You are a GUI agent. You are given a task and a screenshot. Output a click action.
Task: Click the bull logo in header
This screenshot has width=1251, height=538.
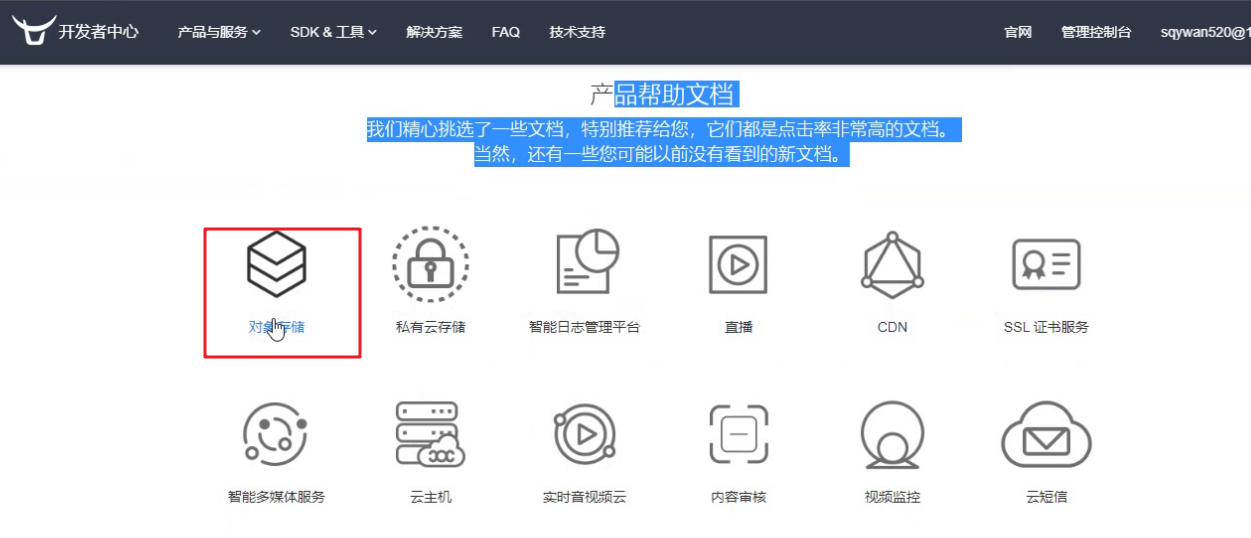[33, 31]
